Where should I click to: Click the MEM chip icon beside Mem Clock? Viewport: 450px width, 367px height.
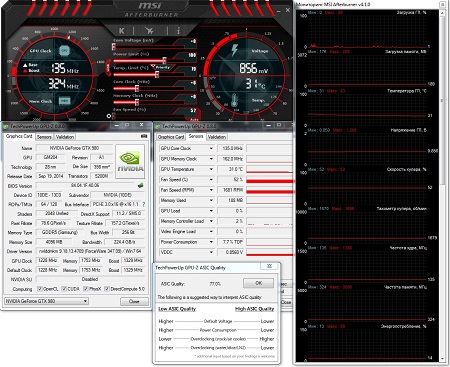64,101
